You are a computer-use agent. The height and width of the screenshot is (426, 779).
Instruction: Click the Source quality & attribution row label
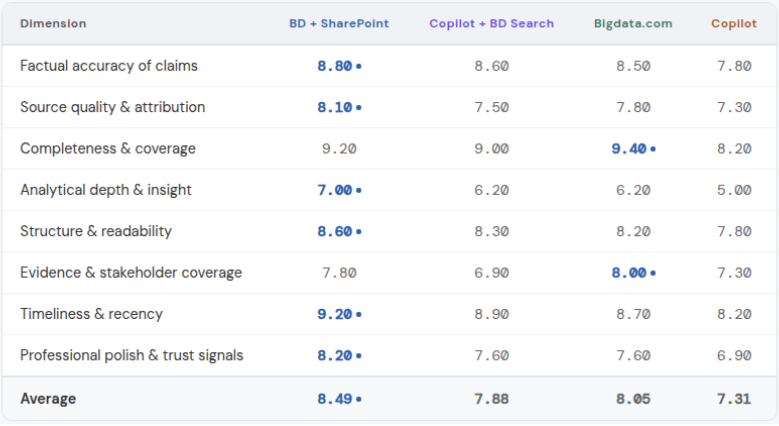pos(112,107)
